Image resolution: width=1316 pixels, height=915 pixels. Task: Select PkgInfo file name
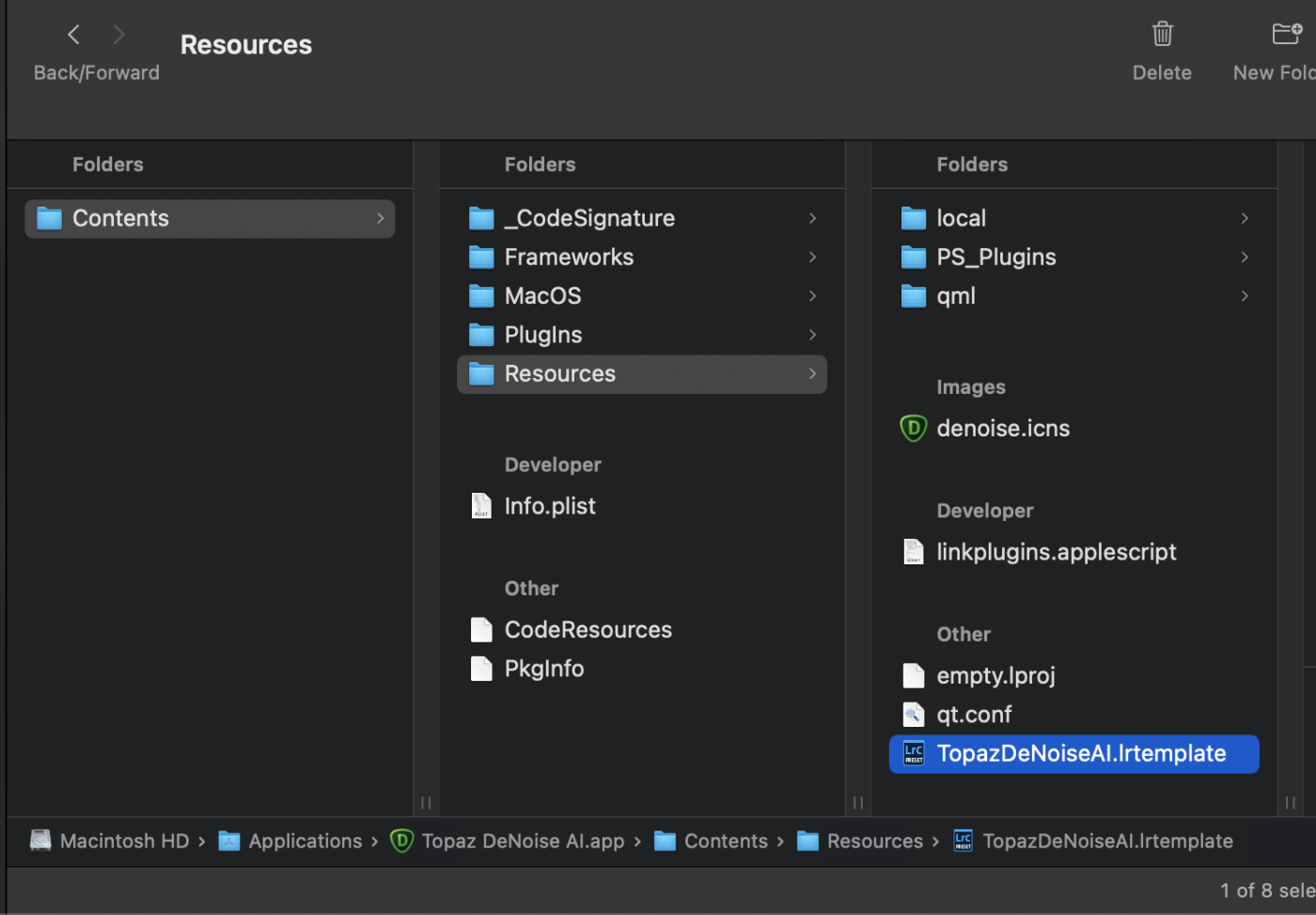coord(544,669)
